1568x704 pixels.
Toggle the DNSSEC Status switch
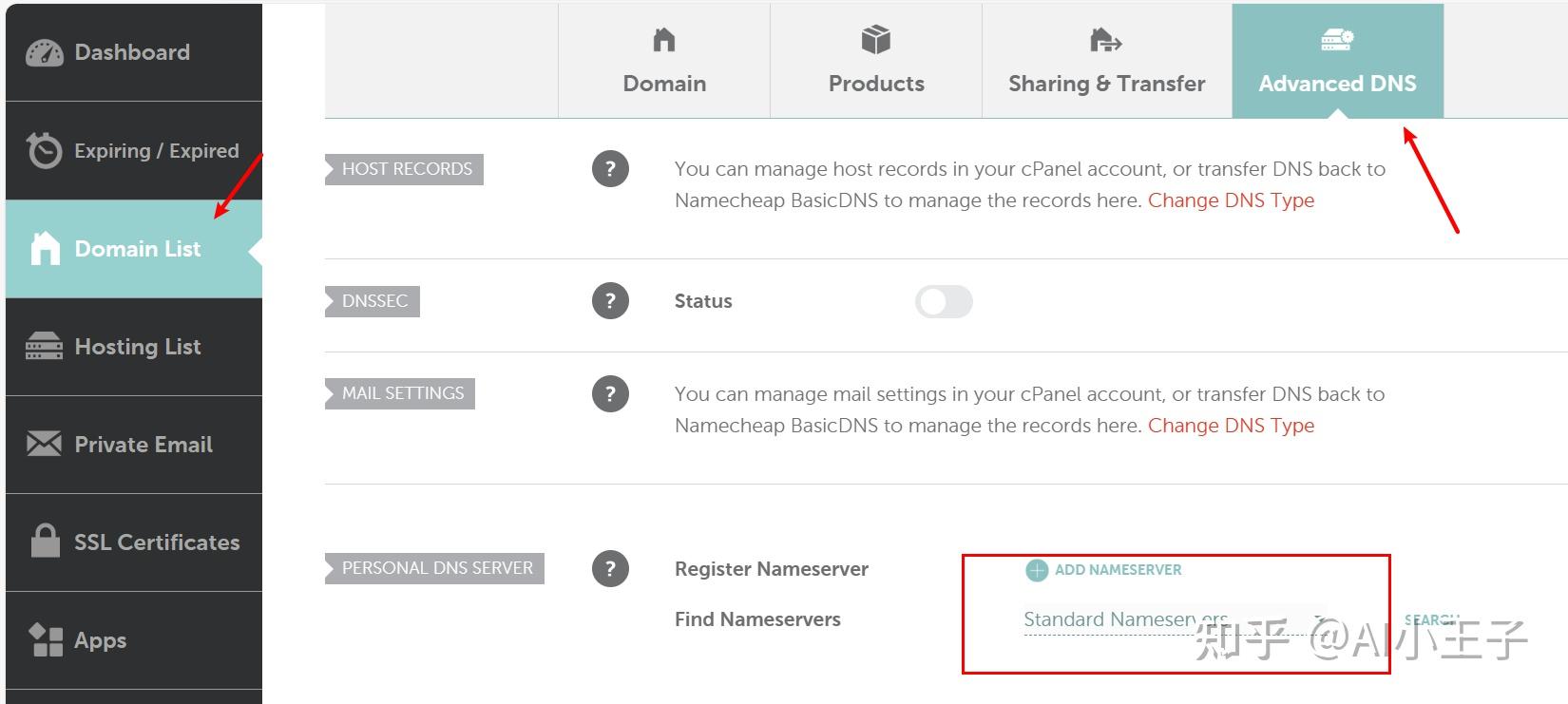(944, 302)
